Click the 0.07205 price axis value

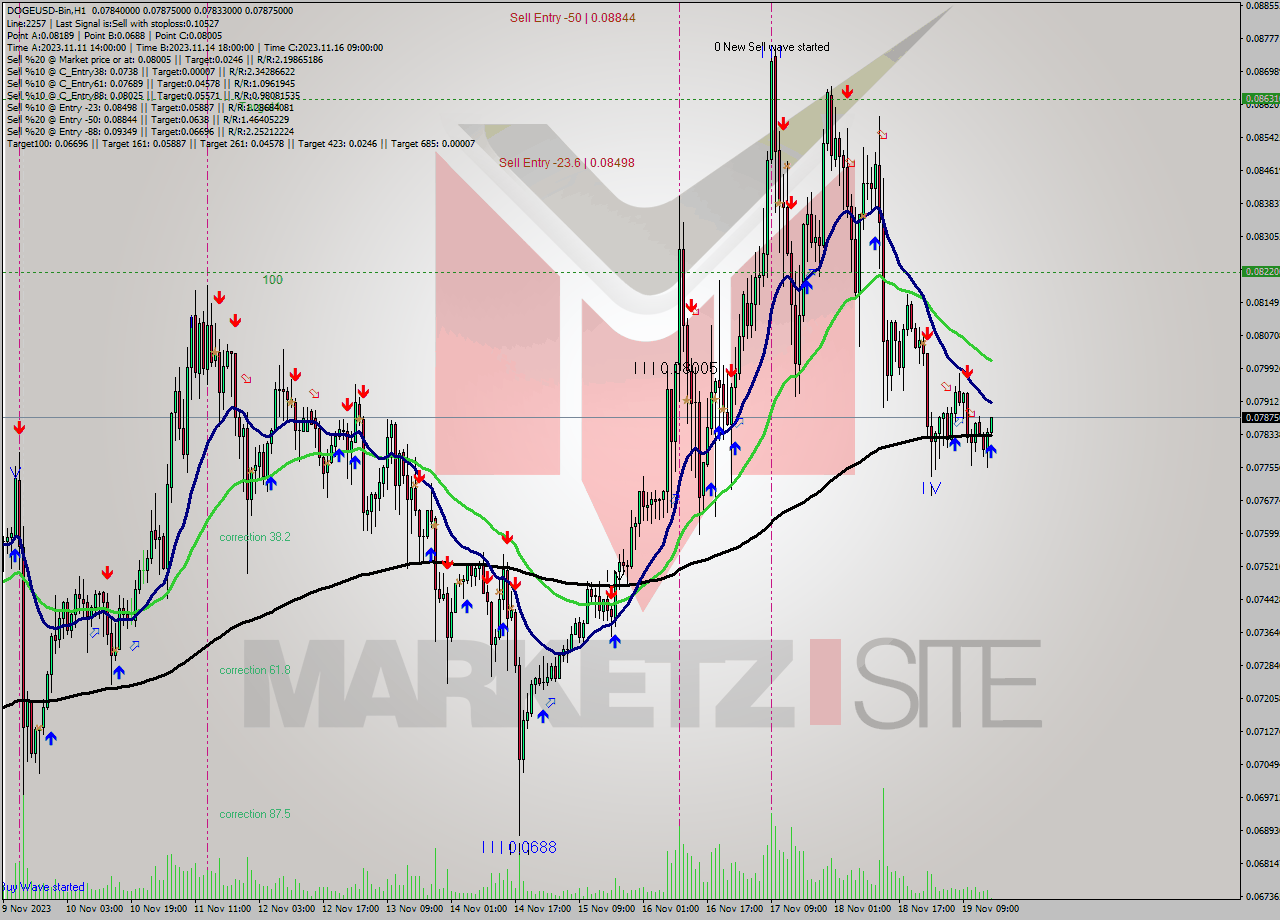click(1261, 698)
